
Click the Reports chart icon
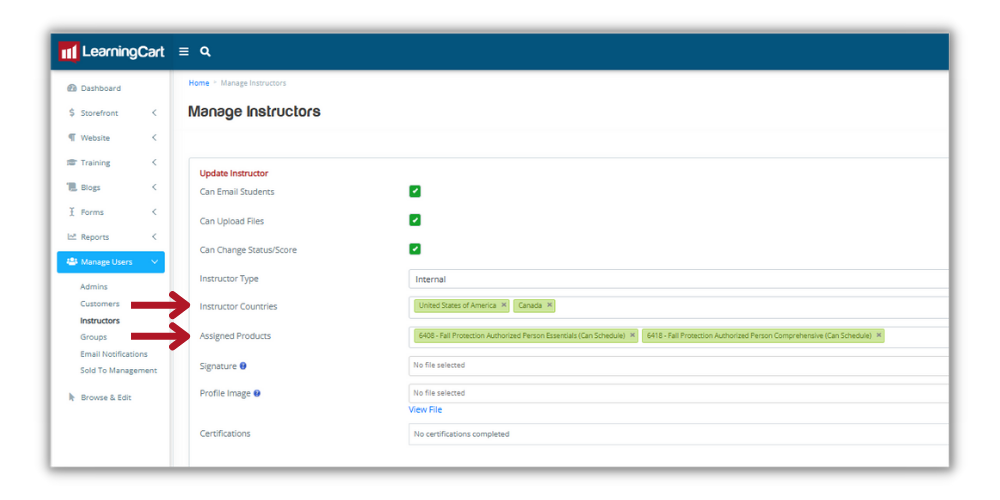[x=71, y=237]
